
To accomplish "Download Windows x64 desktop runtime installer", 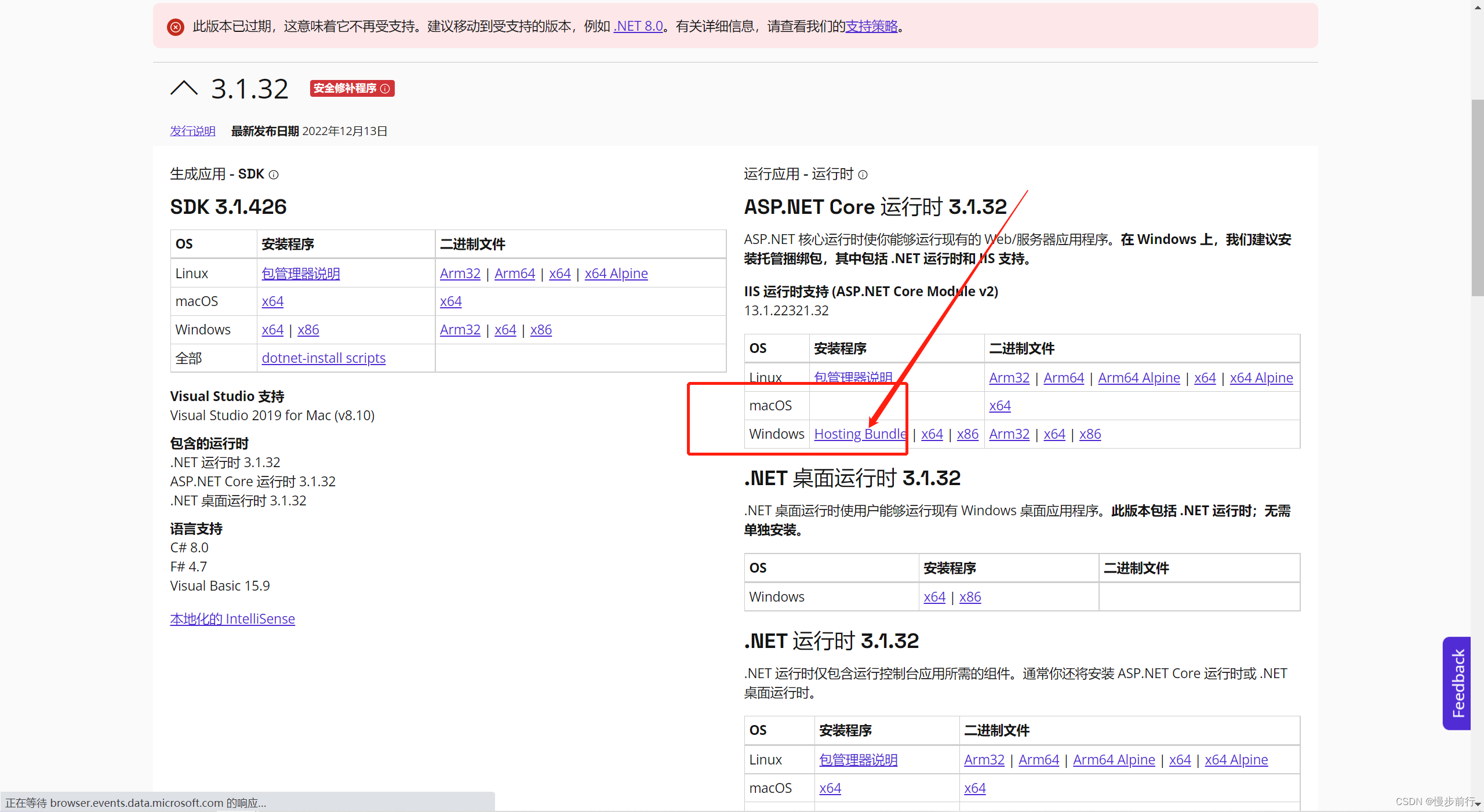I will click(934, 596).
